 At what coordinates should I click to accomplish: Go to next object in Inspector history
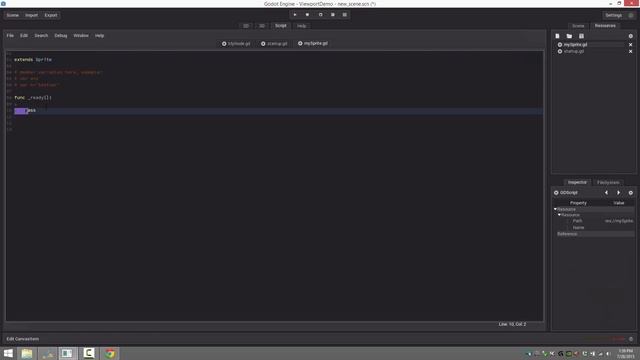[x=618, y=193]
